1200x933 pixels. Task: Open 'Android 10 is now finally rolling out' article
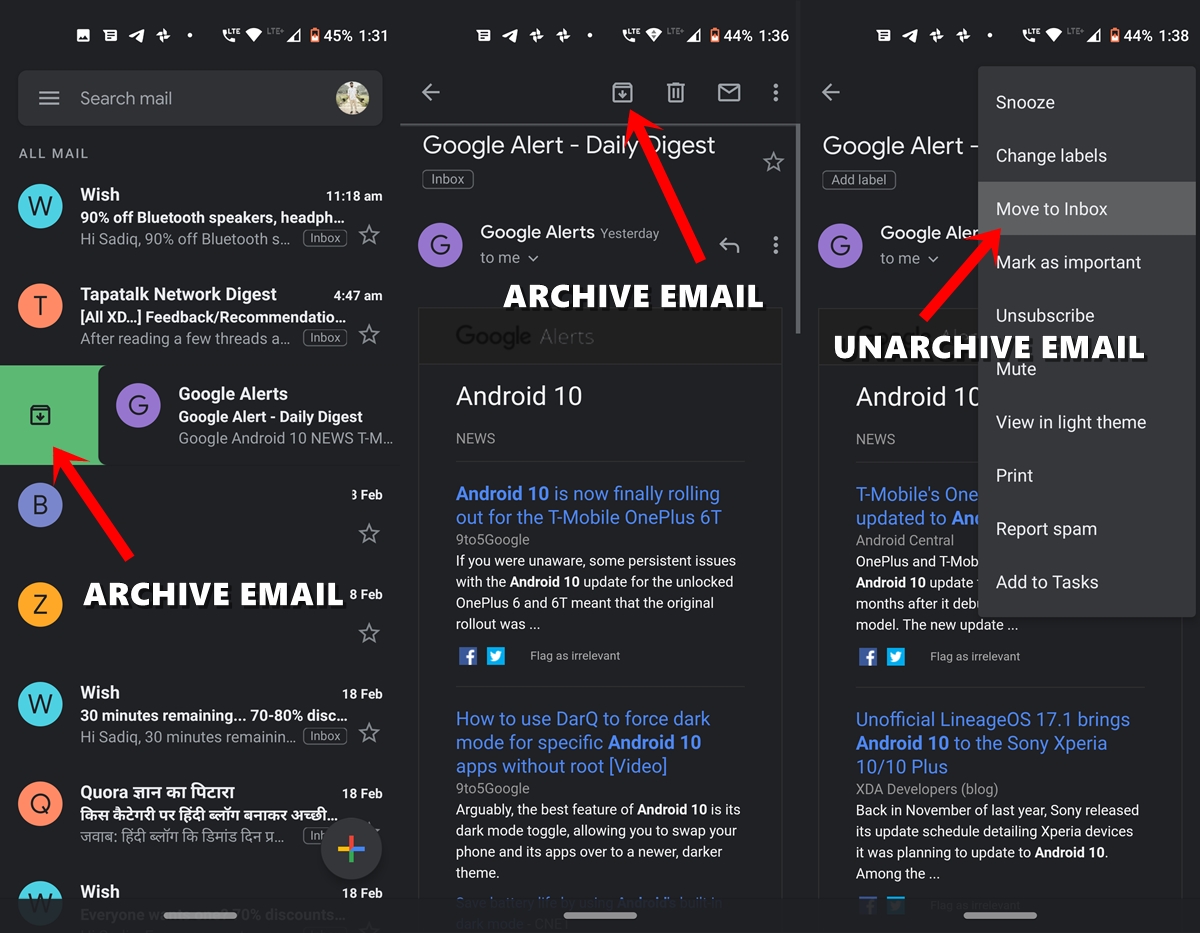589,505
